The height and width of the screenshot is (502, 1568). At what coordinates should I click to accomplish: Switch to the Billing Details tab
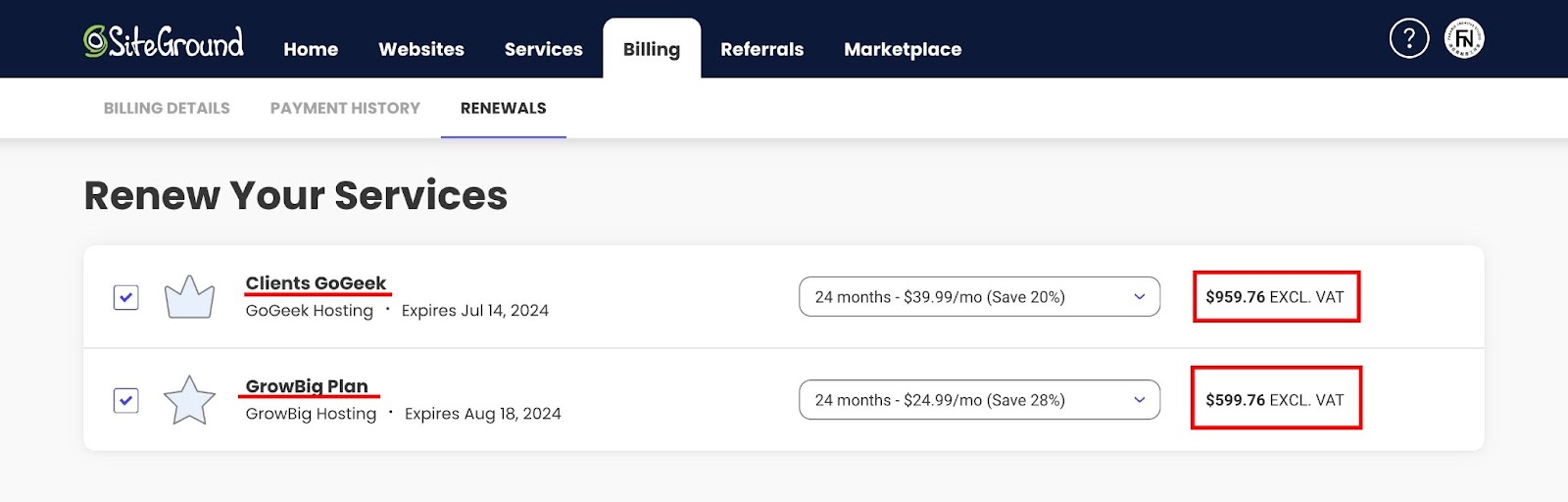tap(167, 108)
